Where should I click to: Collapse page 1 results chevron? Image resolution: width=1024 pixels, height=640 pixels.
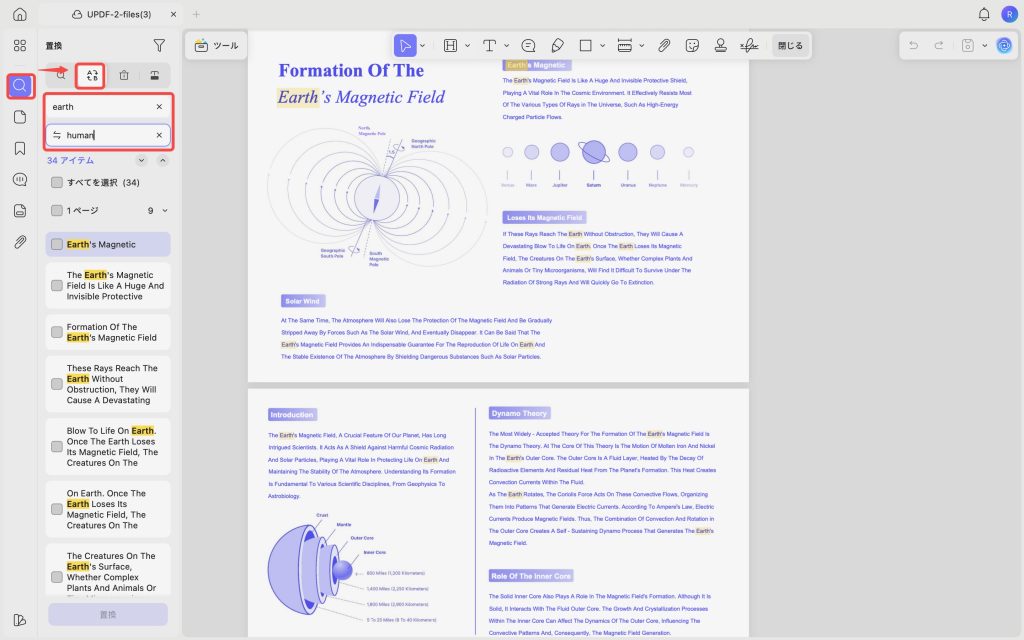click(165, 210)
